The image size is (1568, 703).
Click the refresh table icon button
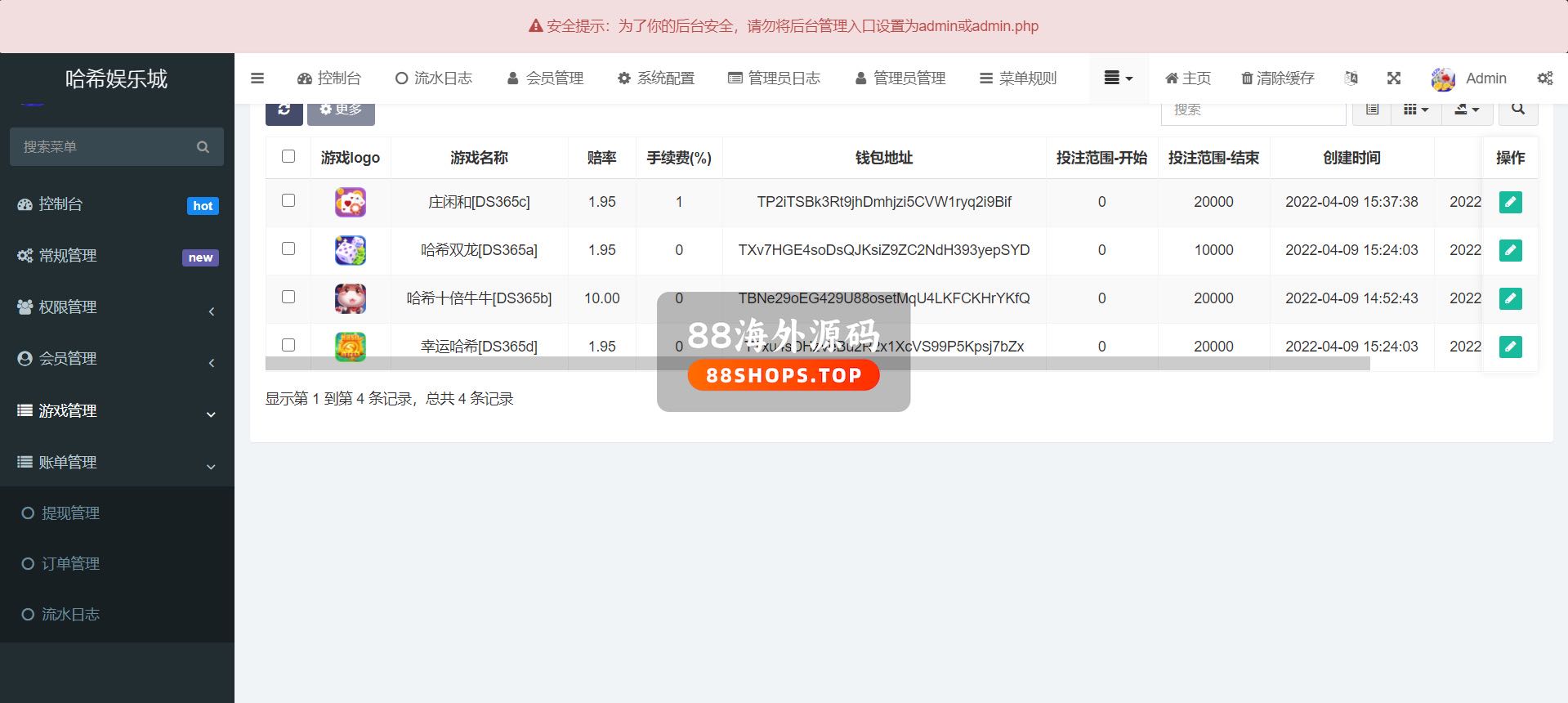coord(284,110)
